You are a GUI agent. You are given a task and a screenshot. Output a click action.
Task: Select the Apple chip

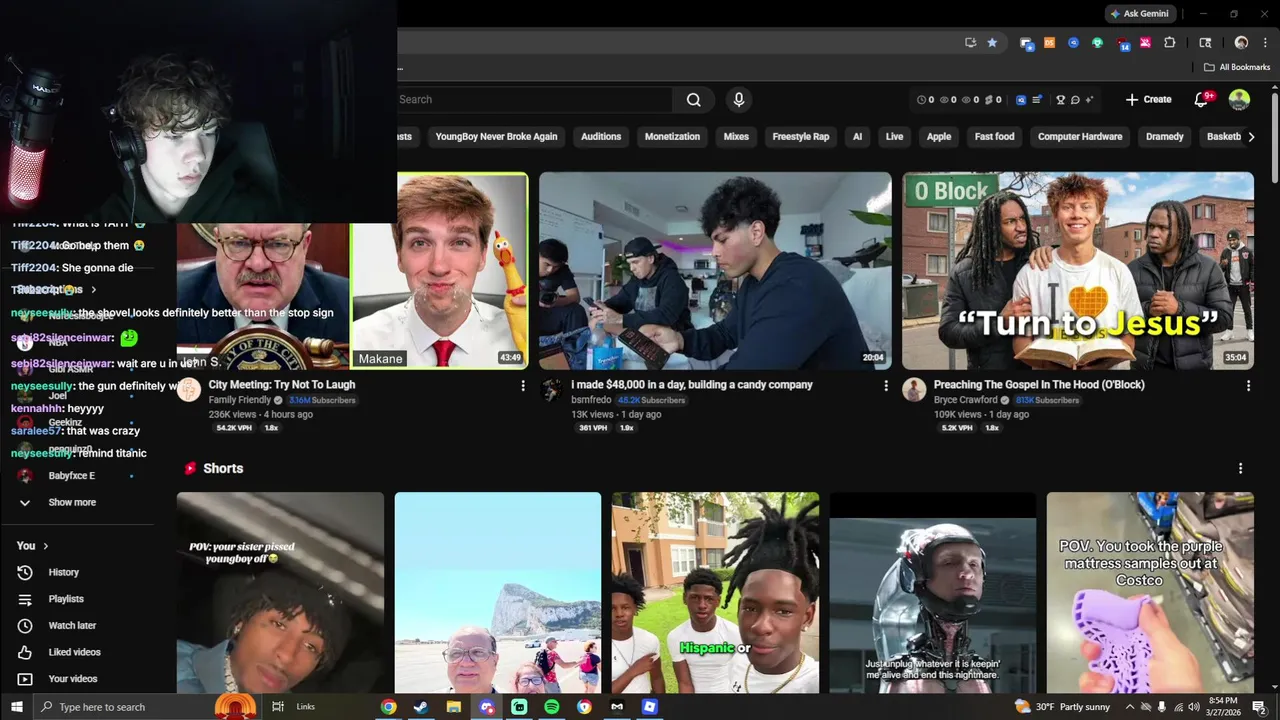[x=939, y=136]
